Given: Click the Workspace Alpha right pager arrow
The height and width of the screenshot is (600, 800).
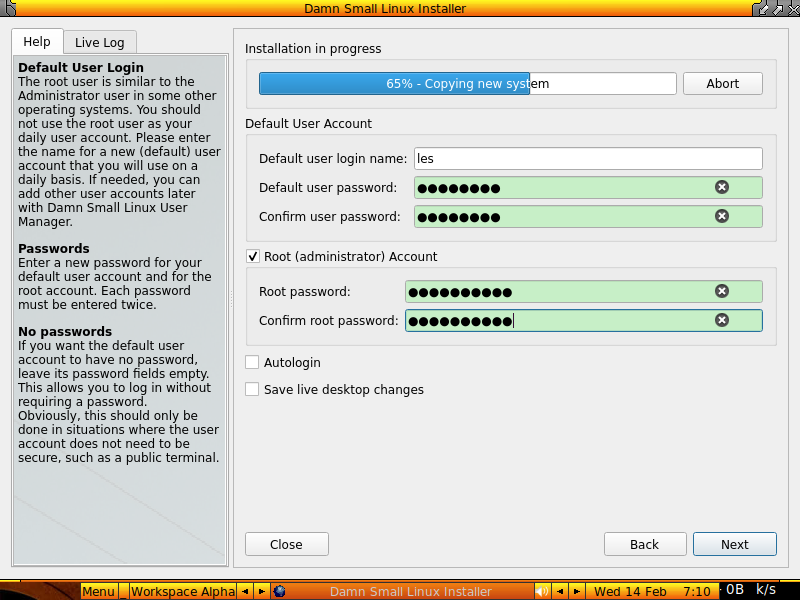Looking at the screenshot, I should pyautogui.click(x=261, y=591).
